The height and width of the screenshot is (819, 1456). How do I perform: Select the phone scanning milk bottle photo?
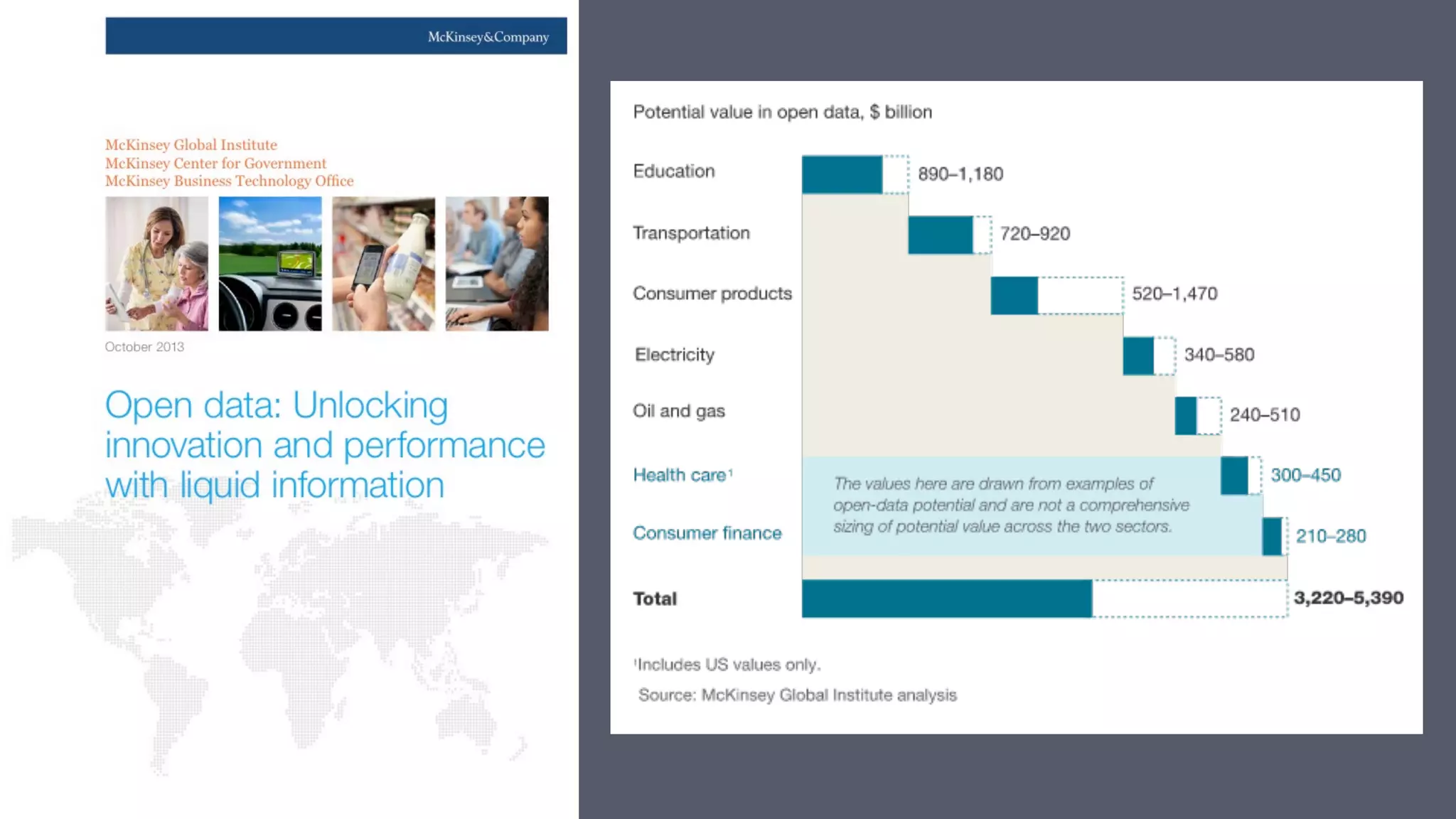(x=383, y=264)
